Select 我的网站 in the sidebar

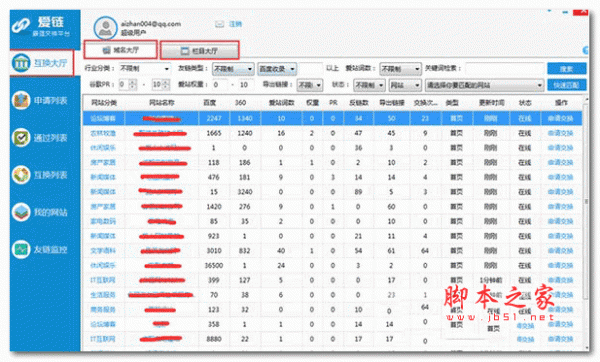coord(51,212)
